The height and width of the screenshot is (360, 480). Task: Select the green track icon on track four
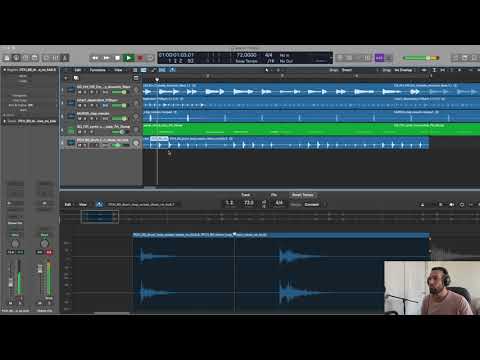[x=71, y=130]
